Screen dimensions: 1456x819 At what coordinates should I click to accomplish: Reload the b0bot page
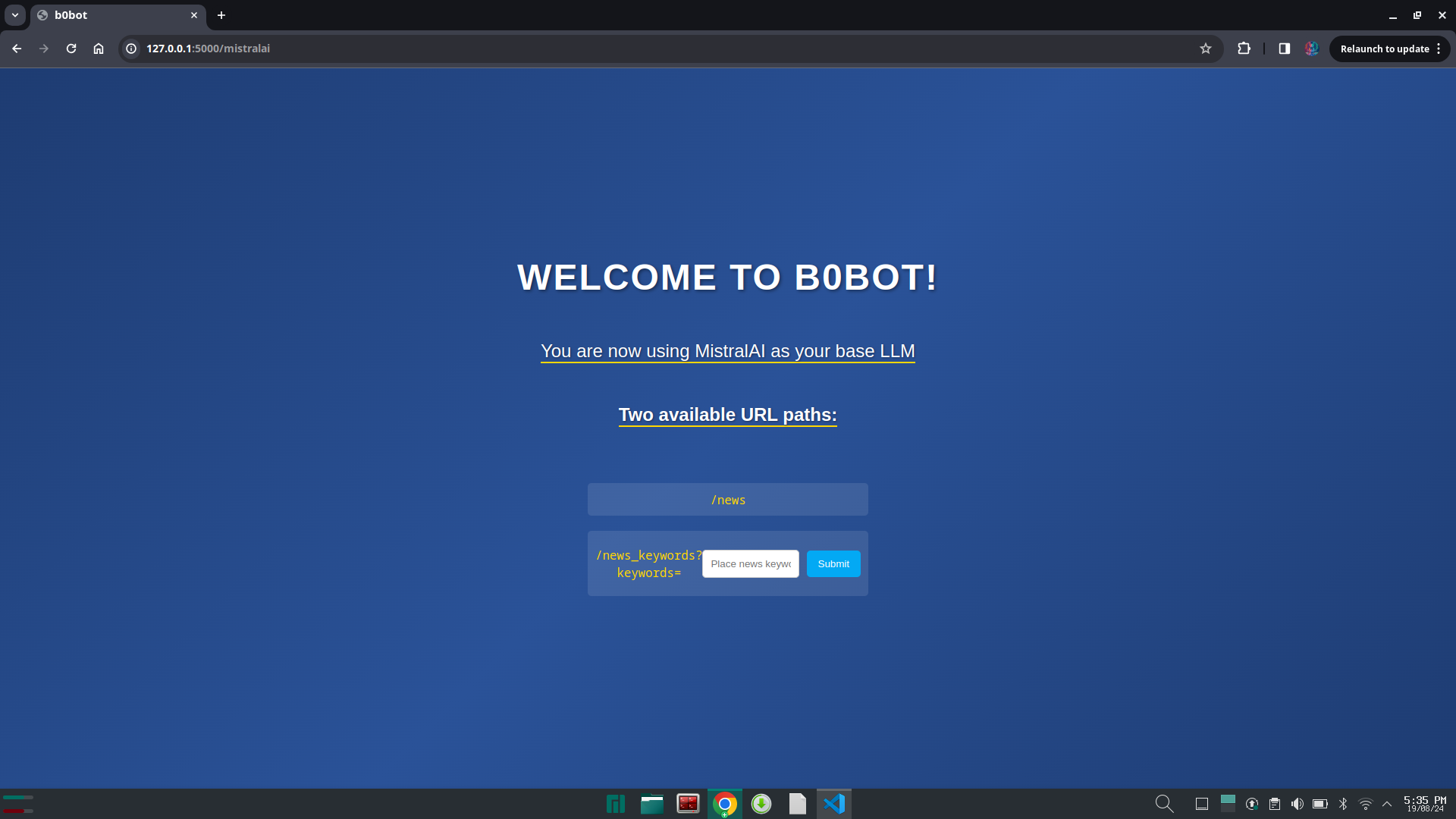coord(71,49)
